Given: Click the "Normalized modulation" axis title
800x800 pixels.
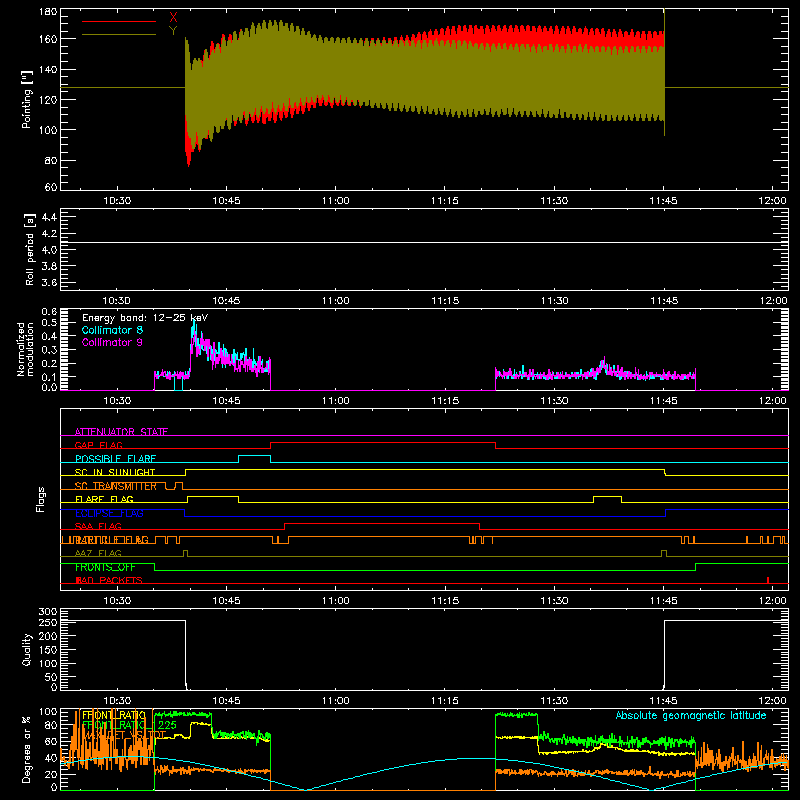Looking at the screenshot, I should coord(26,349).
